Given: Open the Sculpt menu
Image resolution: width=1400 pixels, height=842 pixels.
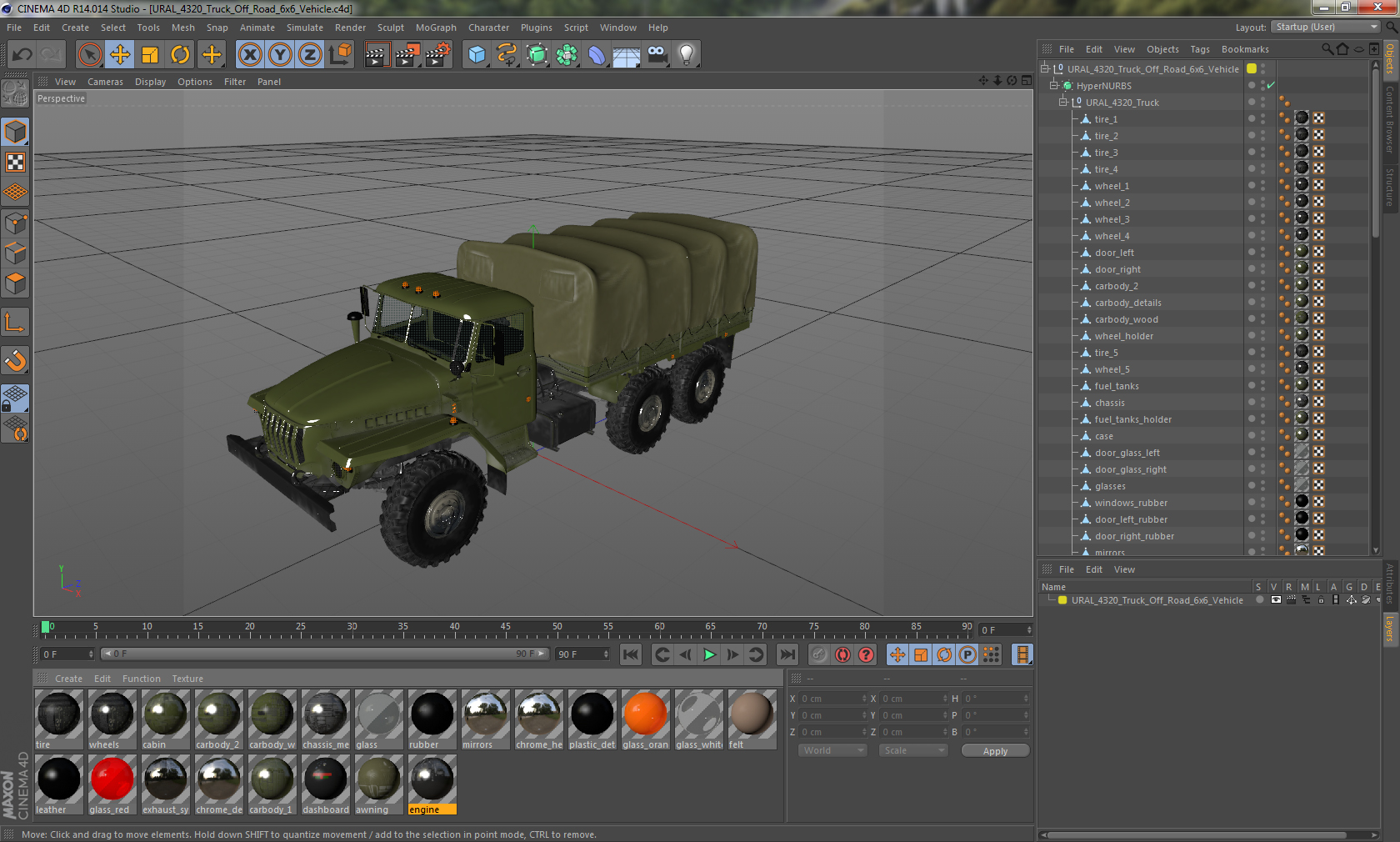Looking at the screenshot, I should click(390, 28).
